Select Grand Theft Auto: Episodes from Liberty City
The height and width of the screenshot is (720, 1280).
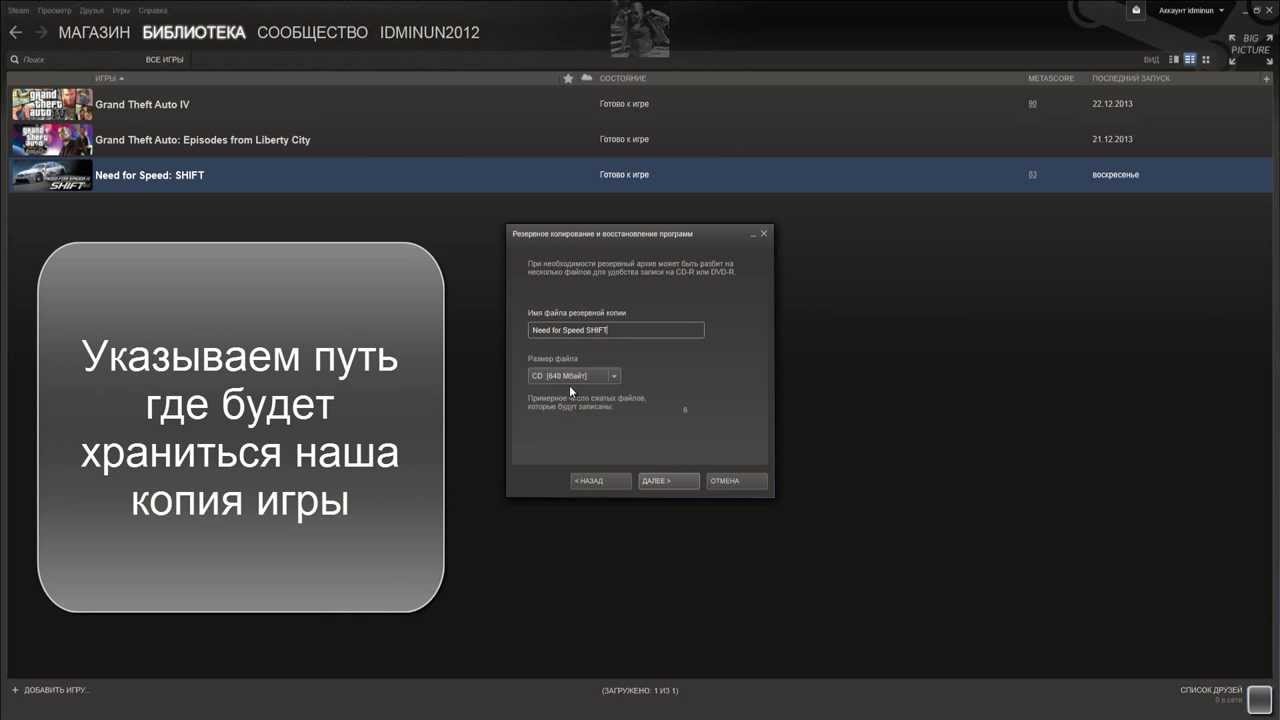click(203, 140)
